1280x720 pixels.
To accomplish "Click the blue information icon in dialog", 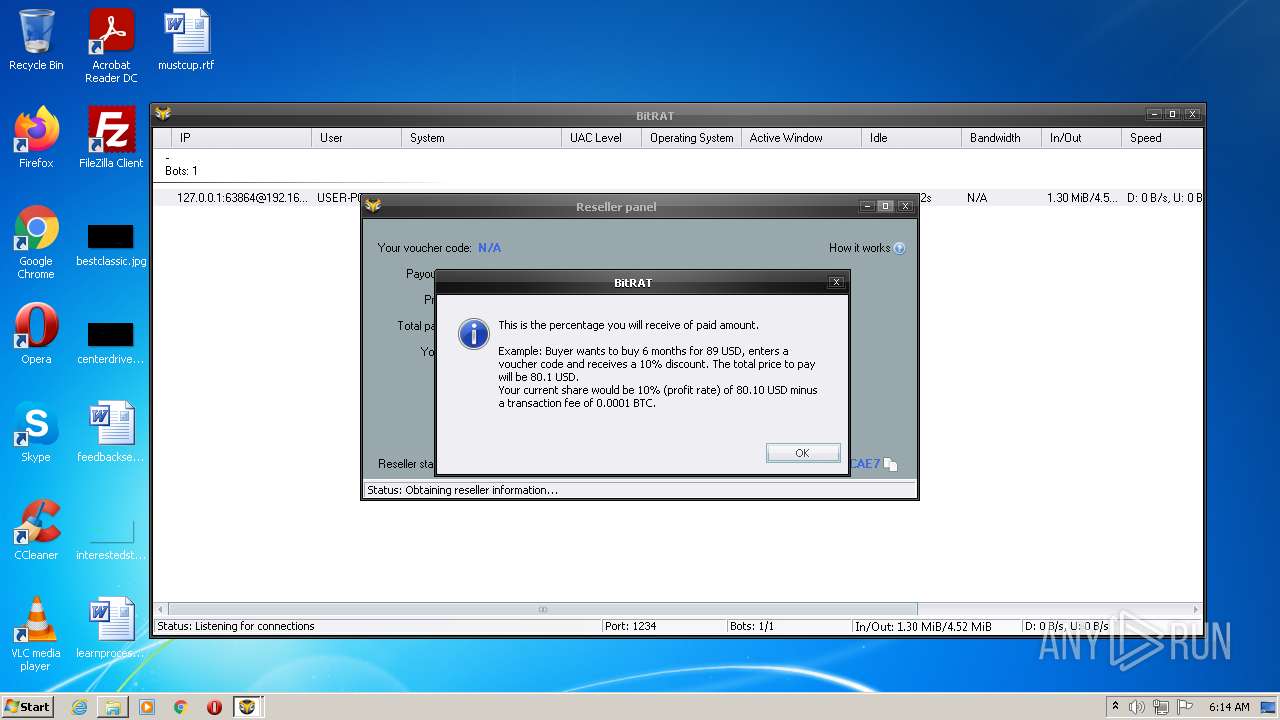I will click(x=473, y=333).
